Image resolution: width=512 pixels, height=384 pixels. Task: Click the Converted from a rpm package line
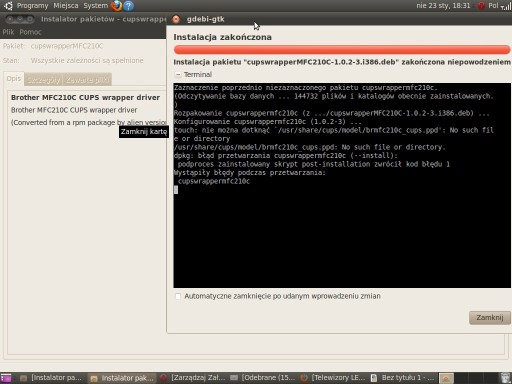tap(88, 123)
